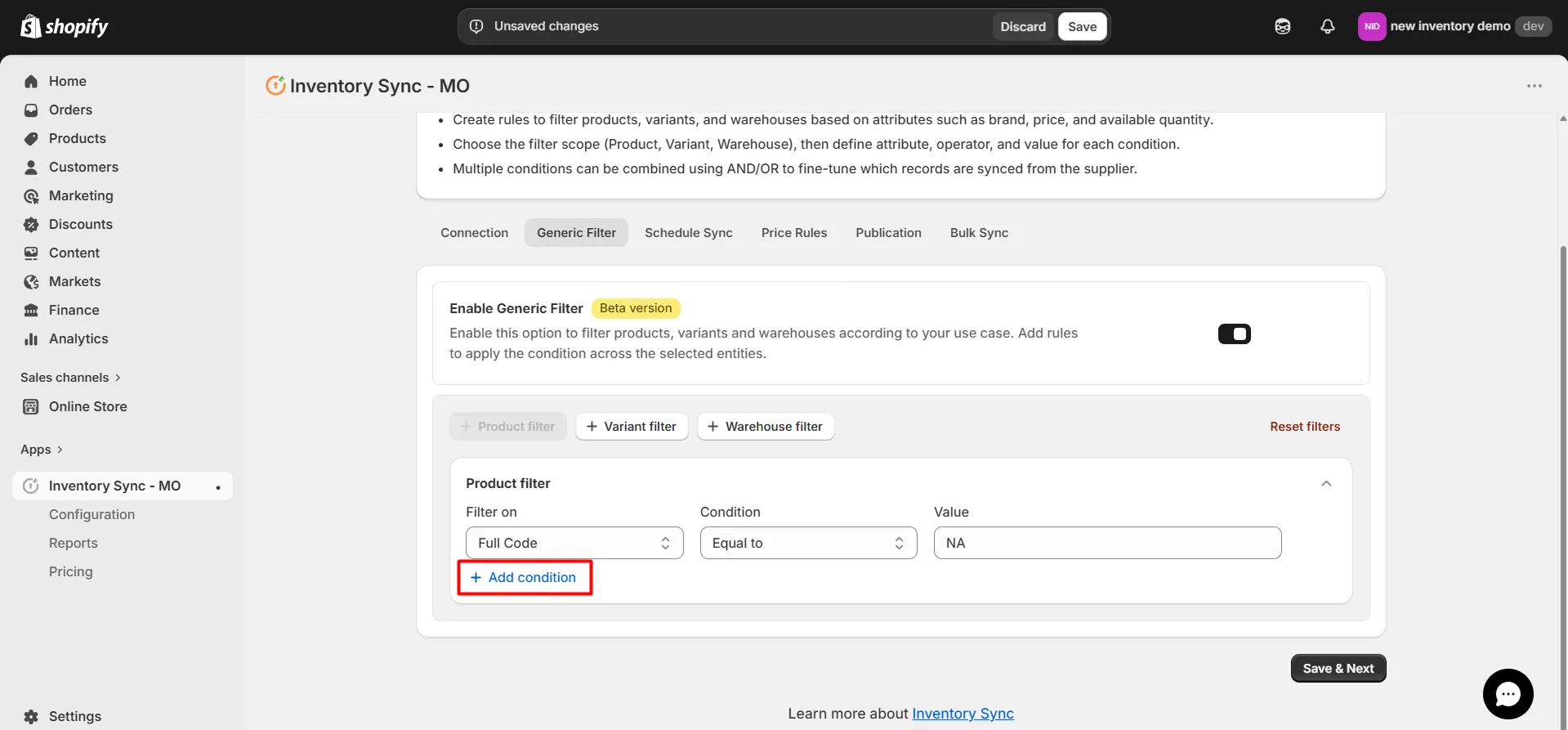This screenshot has width=1568, height=730.
Task: Expand the Apps section
Action: [x=42, y=450]
